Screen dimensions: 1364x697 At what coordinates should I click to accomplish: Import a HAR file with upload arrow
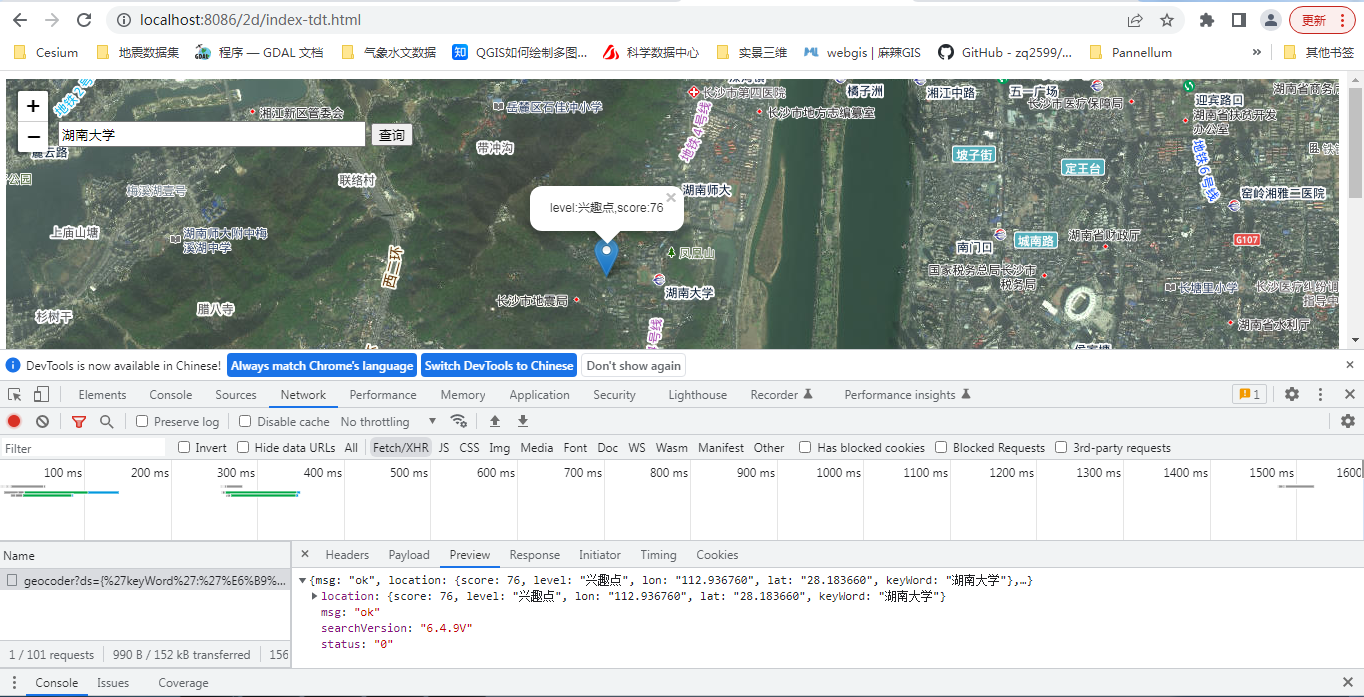(494, 421)
